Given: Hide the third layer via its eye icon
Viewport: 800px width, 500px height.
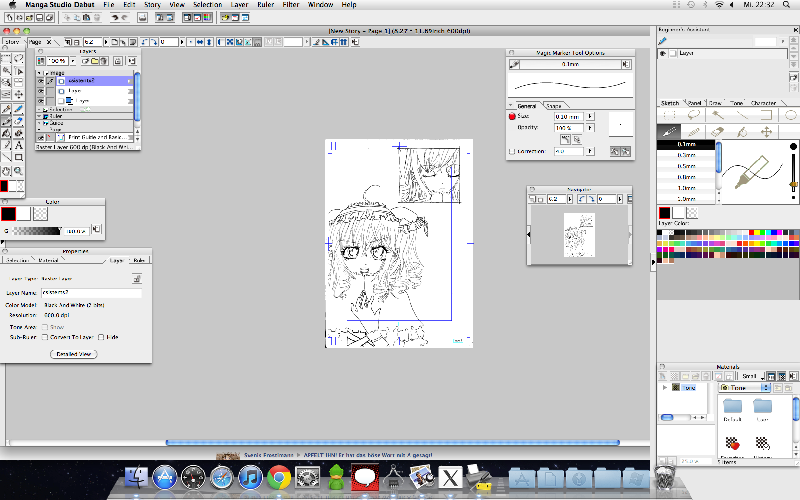Looking at the screenshot, I should (x=40, y=101).
